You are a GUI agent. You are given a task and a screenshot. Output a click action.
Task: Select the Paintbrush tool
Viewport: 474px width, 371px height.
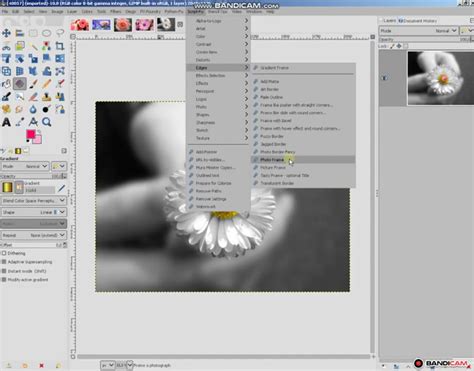pos(33,84)
